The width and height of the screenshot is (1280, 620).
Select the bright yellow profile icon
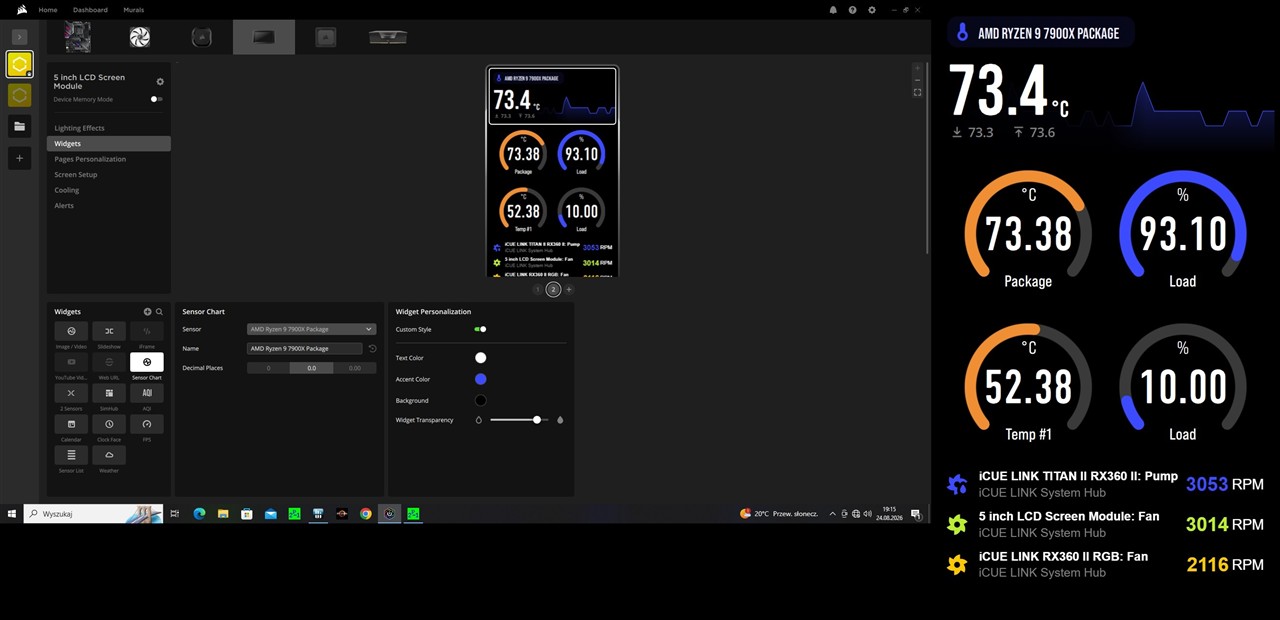pos(19,65)
